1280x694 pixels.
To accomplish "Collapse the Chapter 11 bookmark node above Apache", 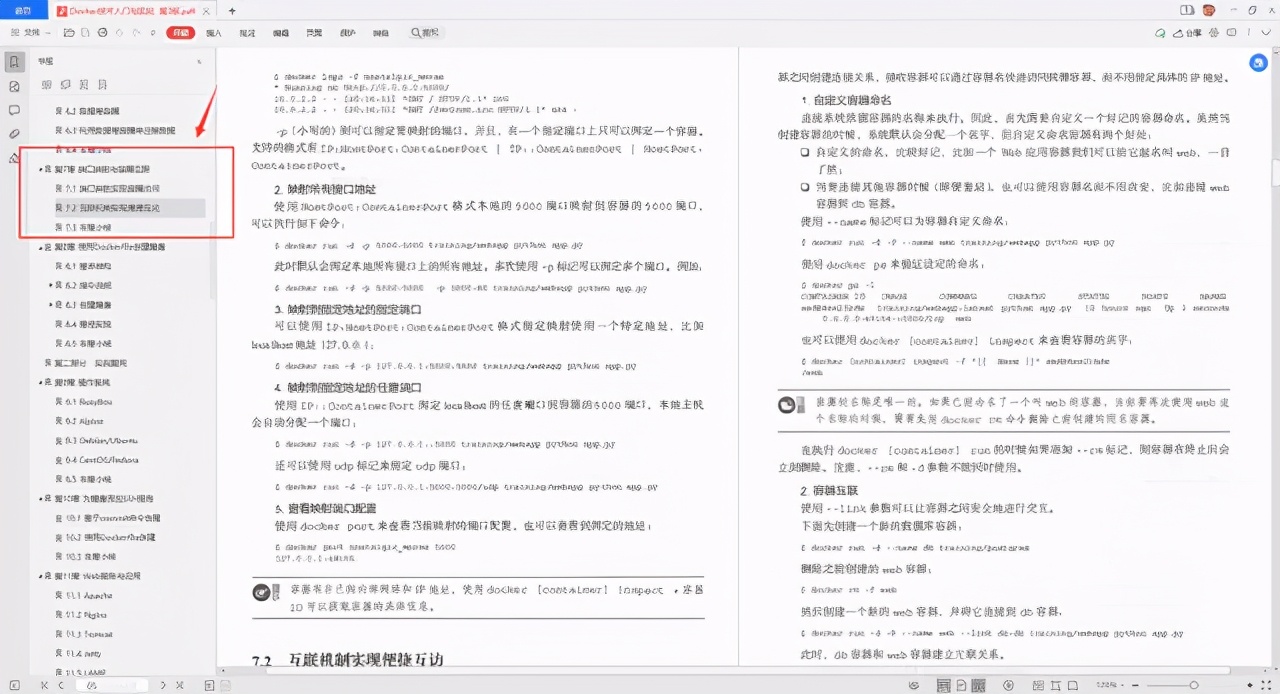I will (x=41, y=576).
